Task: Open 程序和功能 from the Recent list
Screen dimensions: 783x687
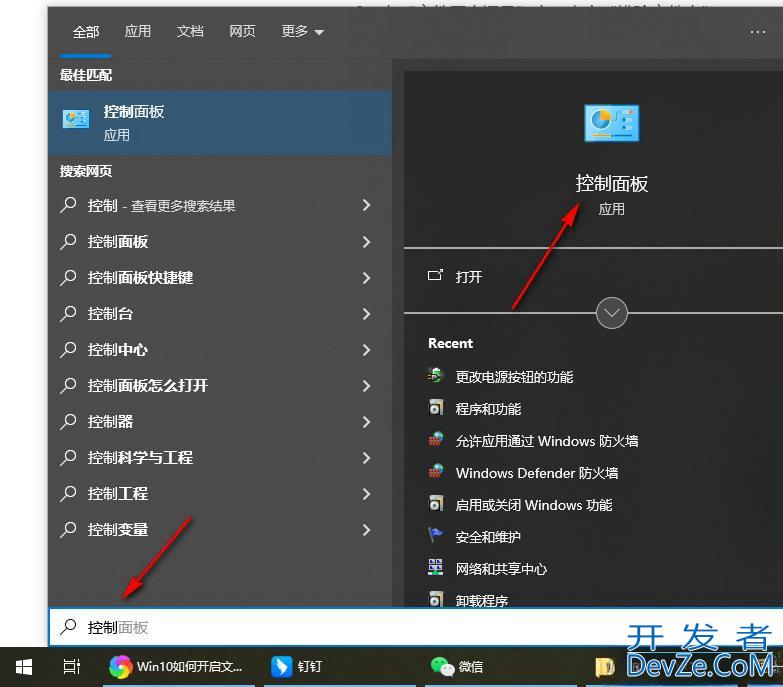Action: [488, 409]
